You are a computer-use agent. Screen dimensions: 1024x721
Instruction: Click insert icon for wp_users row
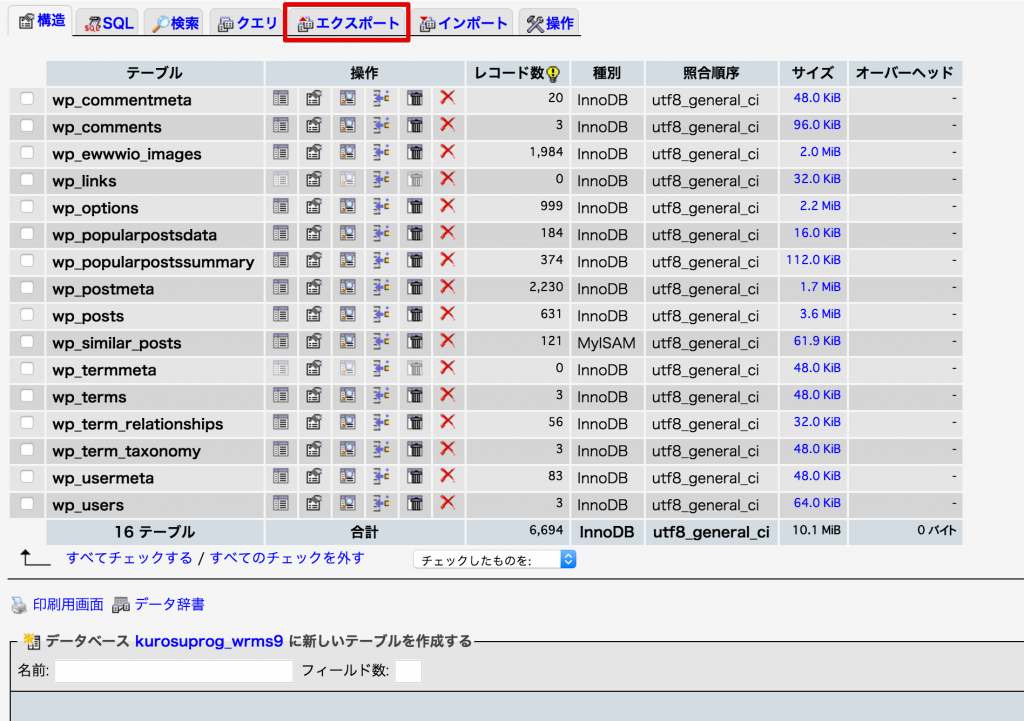pos(381,504)
